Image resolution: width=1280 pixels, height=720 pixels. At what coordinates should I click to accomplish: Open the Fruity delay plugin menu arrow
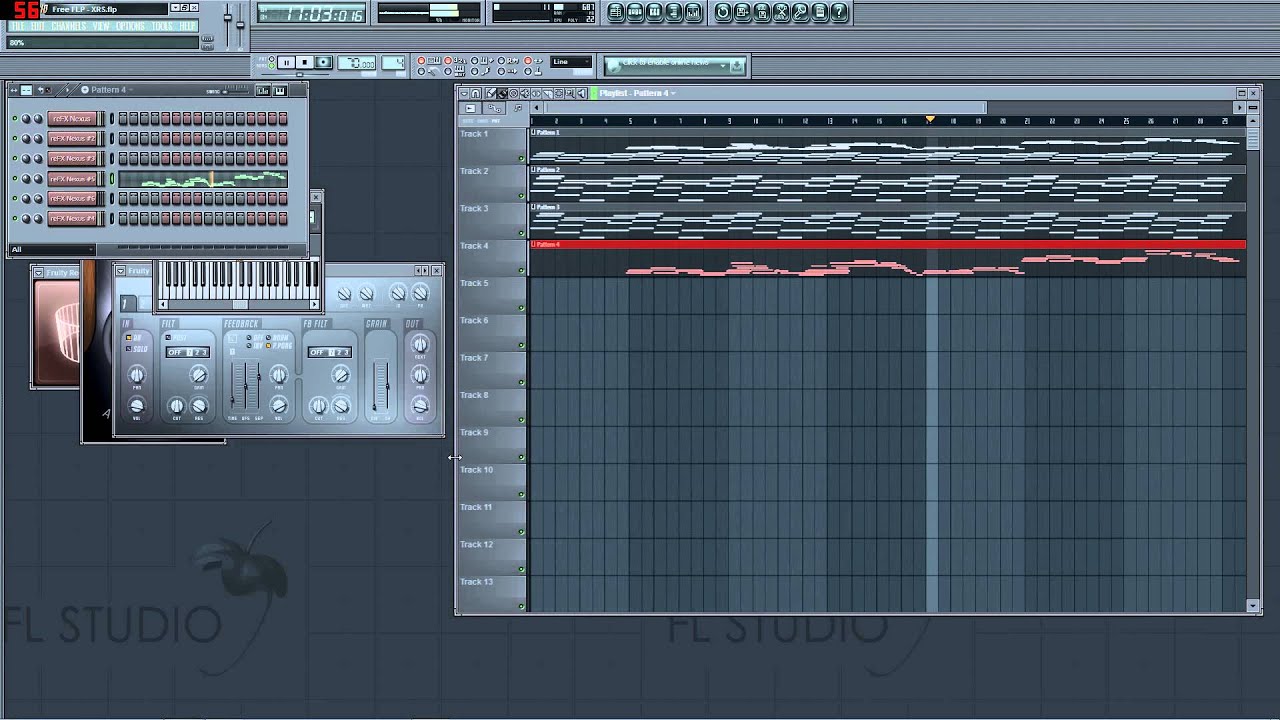[x=120, y=270]
